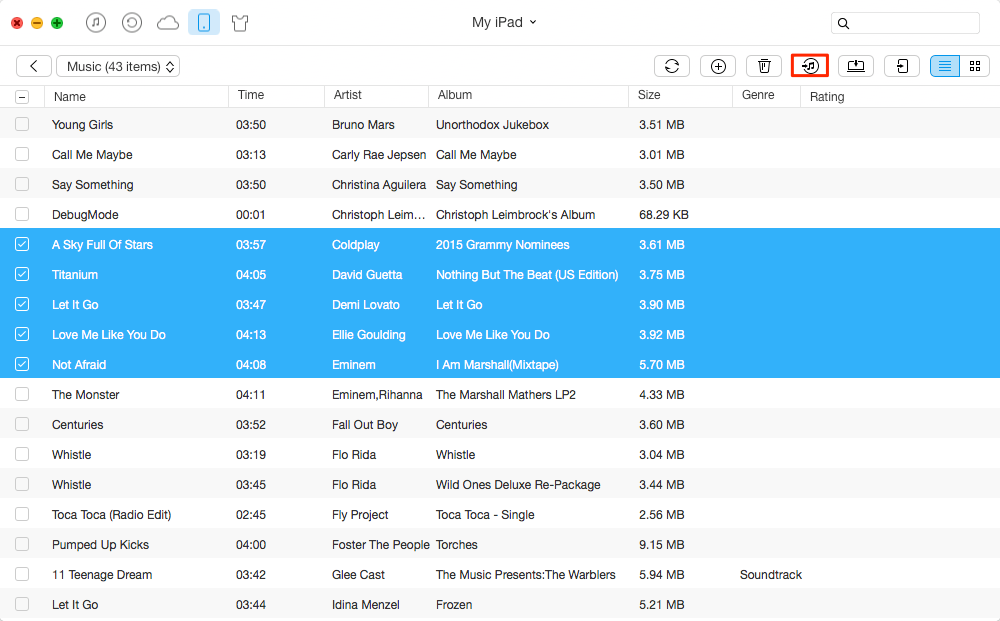Sort by the Genre column header
The image size is (1000, 621).
[758, 95]
